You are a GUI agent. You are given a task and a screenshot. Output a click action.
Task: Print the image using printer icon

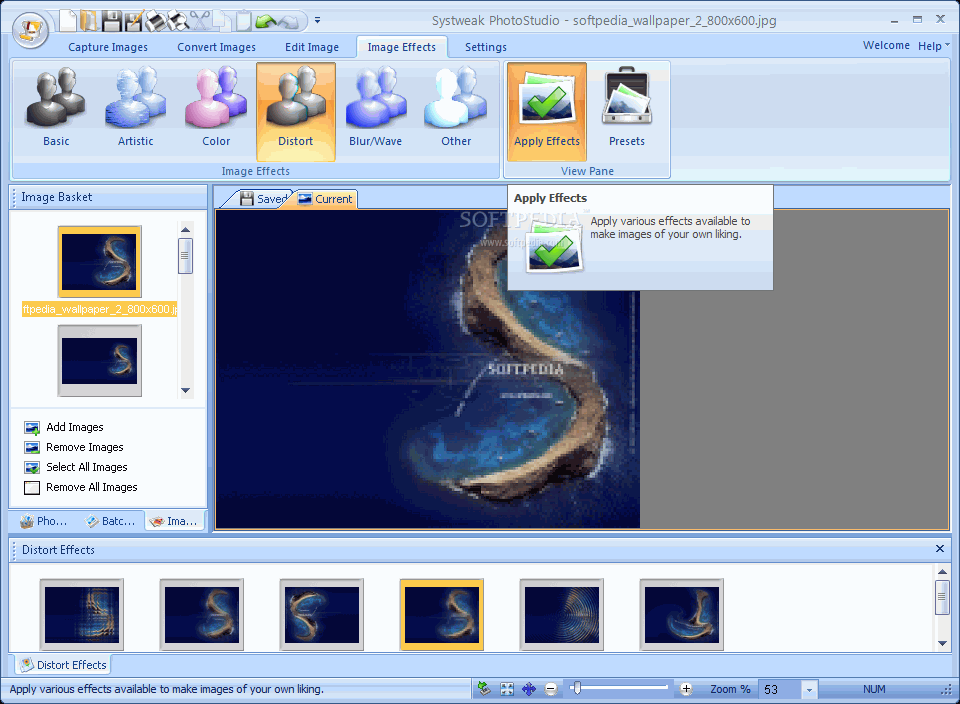tap(156, 21)
